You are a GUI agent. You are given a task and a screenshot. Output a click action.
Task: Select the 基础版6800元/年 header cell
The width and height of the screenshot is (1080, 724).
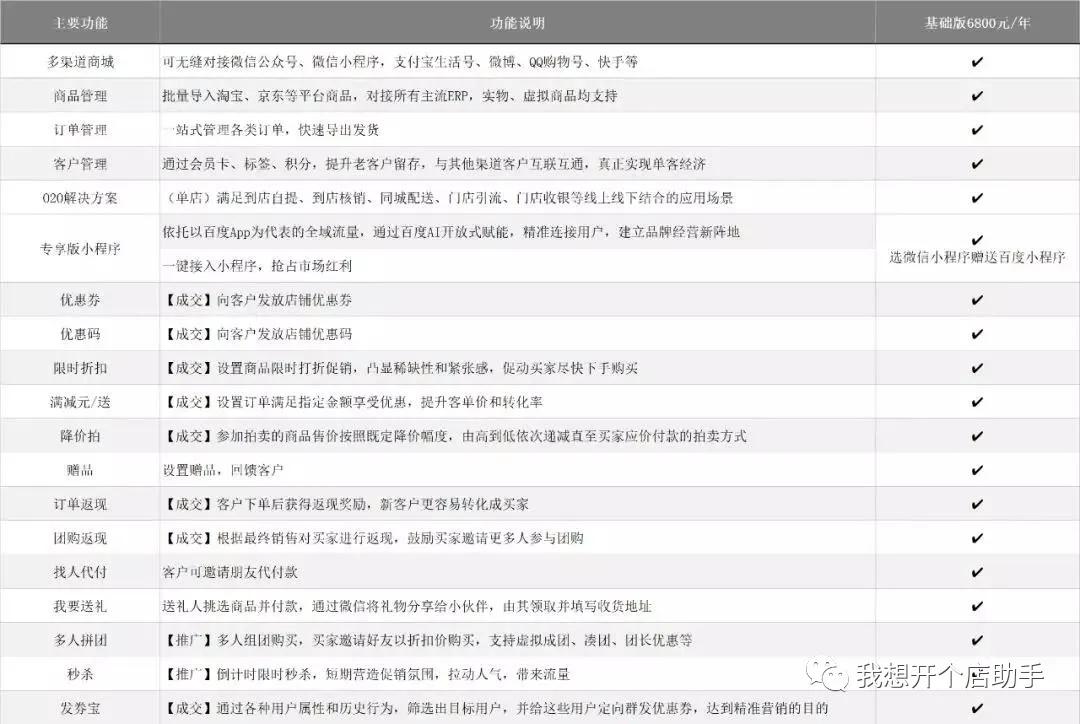[x=977, y=21]
